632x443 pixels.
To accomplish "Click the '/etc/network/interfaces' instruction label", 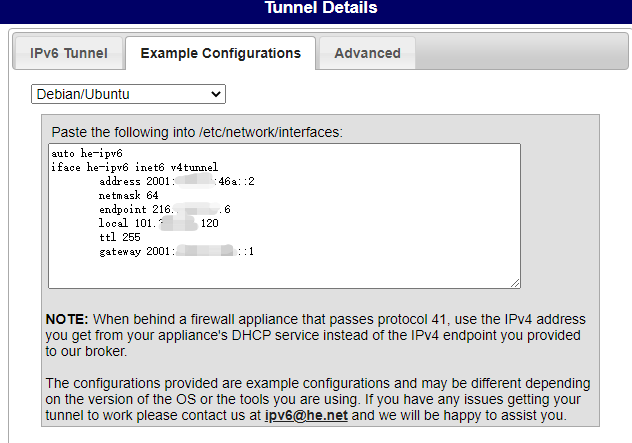I will tap(197, 132).
